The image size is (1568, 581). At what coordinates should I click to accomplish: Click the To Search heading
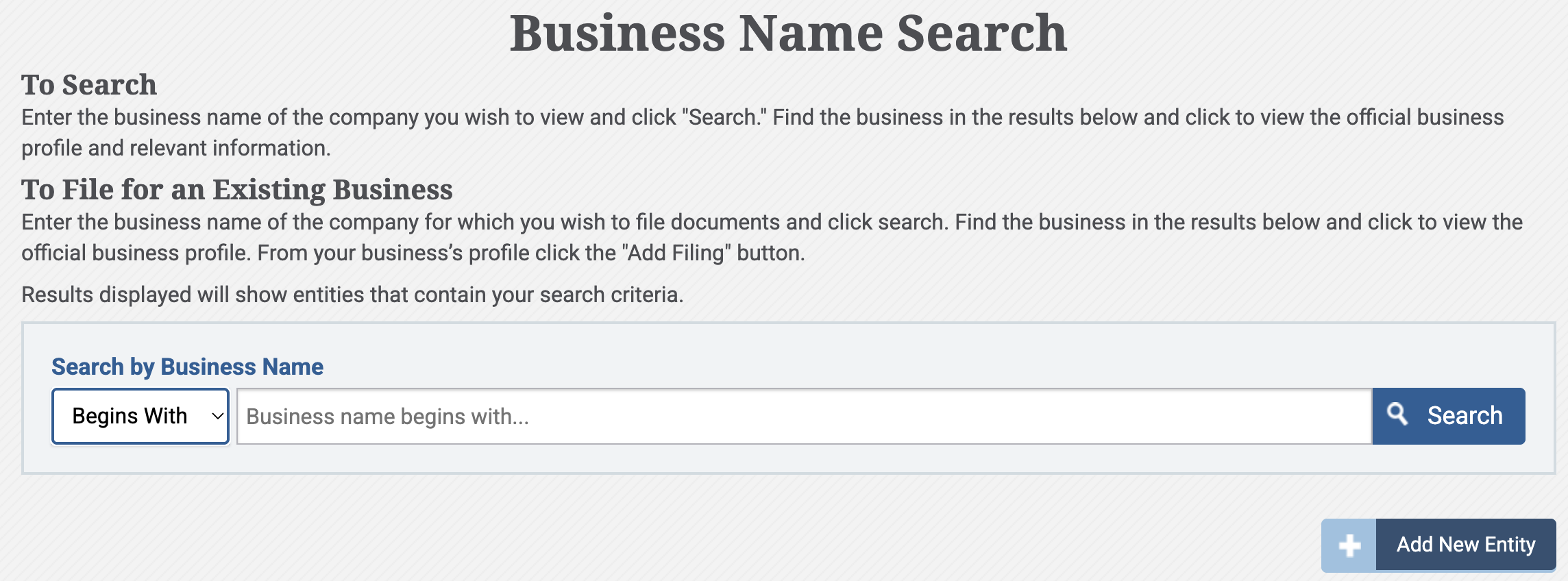[x=89, y=85]
